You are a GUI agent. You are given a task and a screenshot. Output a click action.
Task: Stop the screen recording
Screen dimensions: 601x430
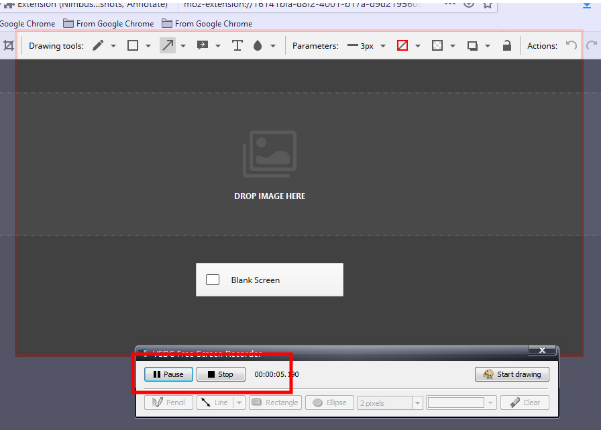[x=220, y=375]
